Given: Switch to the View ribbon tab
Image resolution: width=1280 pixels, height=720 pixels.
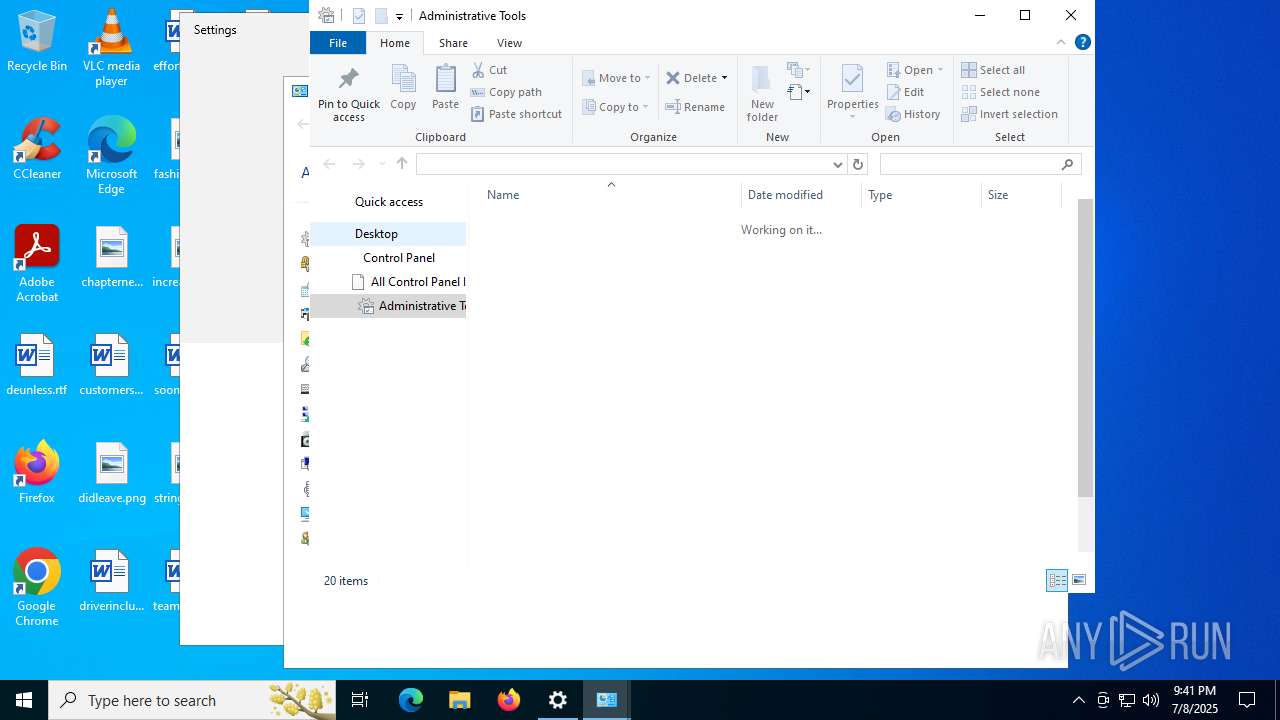Looking at the screenshot, I should 510,43.
